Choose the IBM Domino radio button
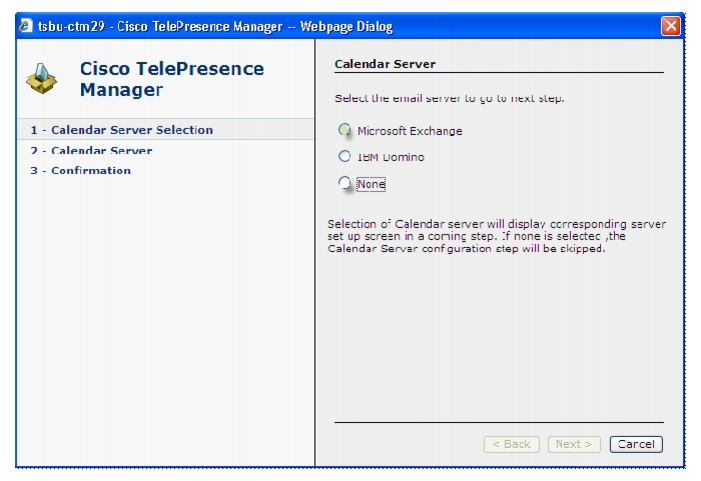This screenshot has height=481, width=701. tap(344, 156)
